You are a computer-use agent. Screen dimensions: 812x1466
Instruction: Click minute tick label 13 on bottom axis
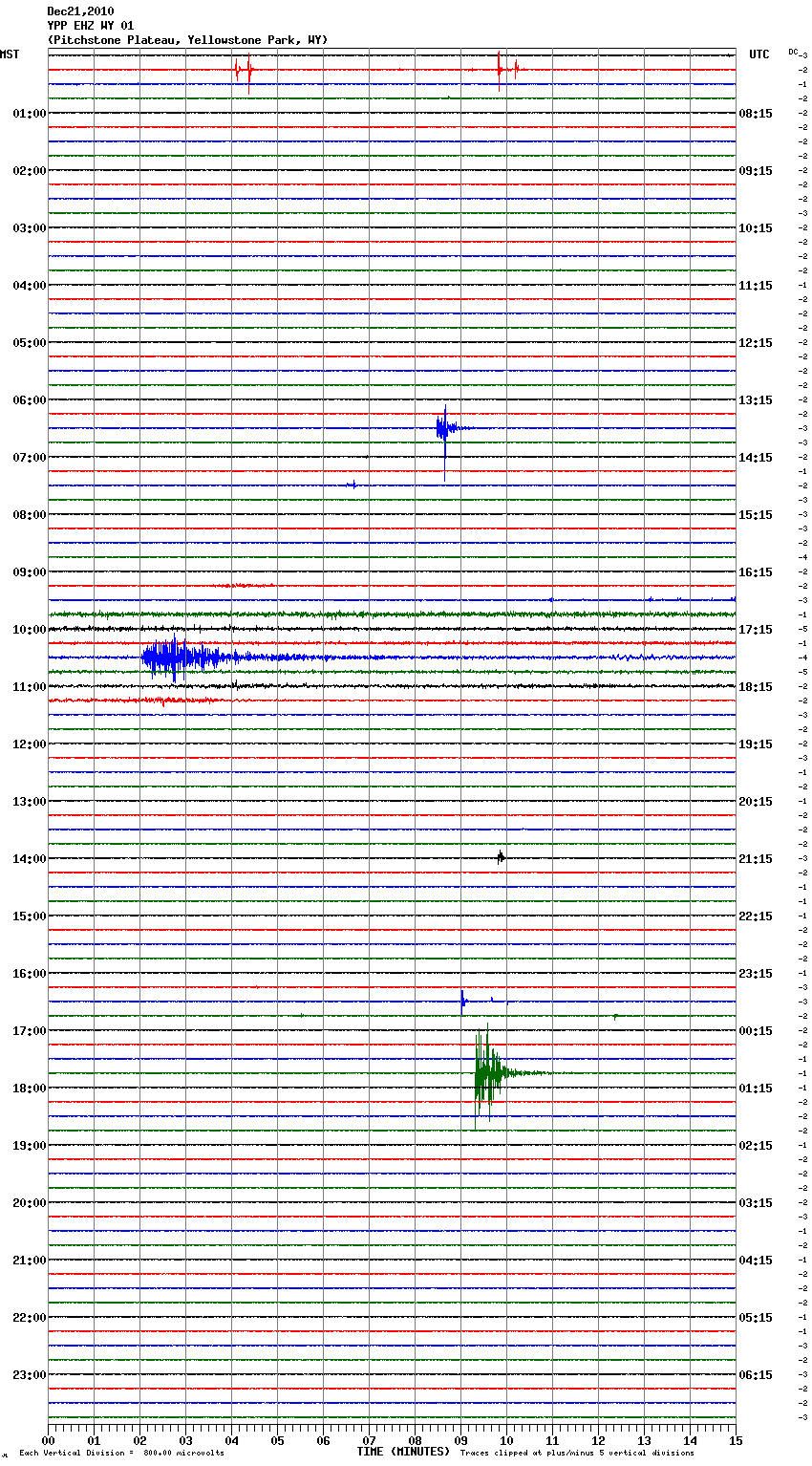644,1440
